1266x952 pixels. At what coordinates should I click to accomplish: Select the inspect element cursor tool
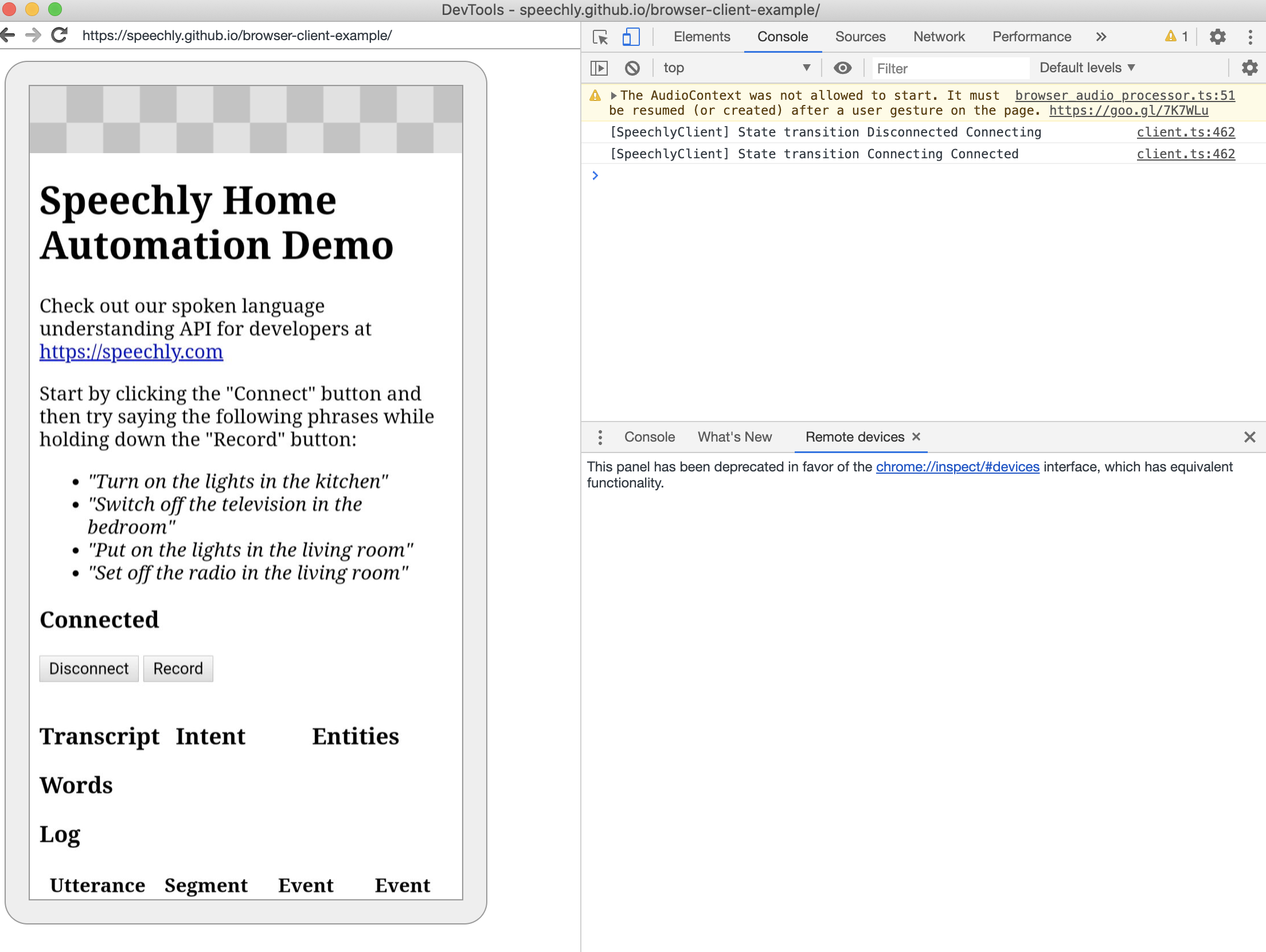point(600,36)
